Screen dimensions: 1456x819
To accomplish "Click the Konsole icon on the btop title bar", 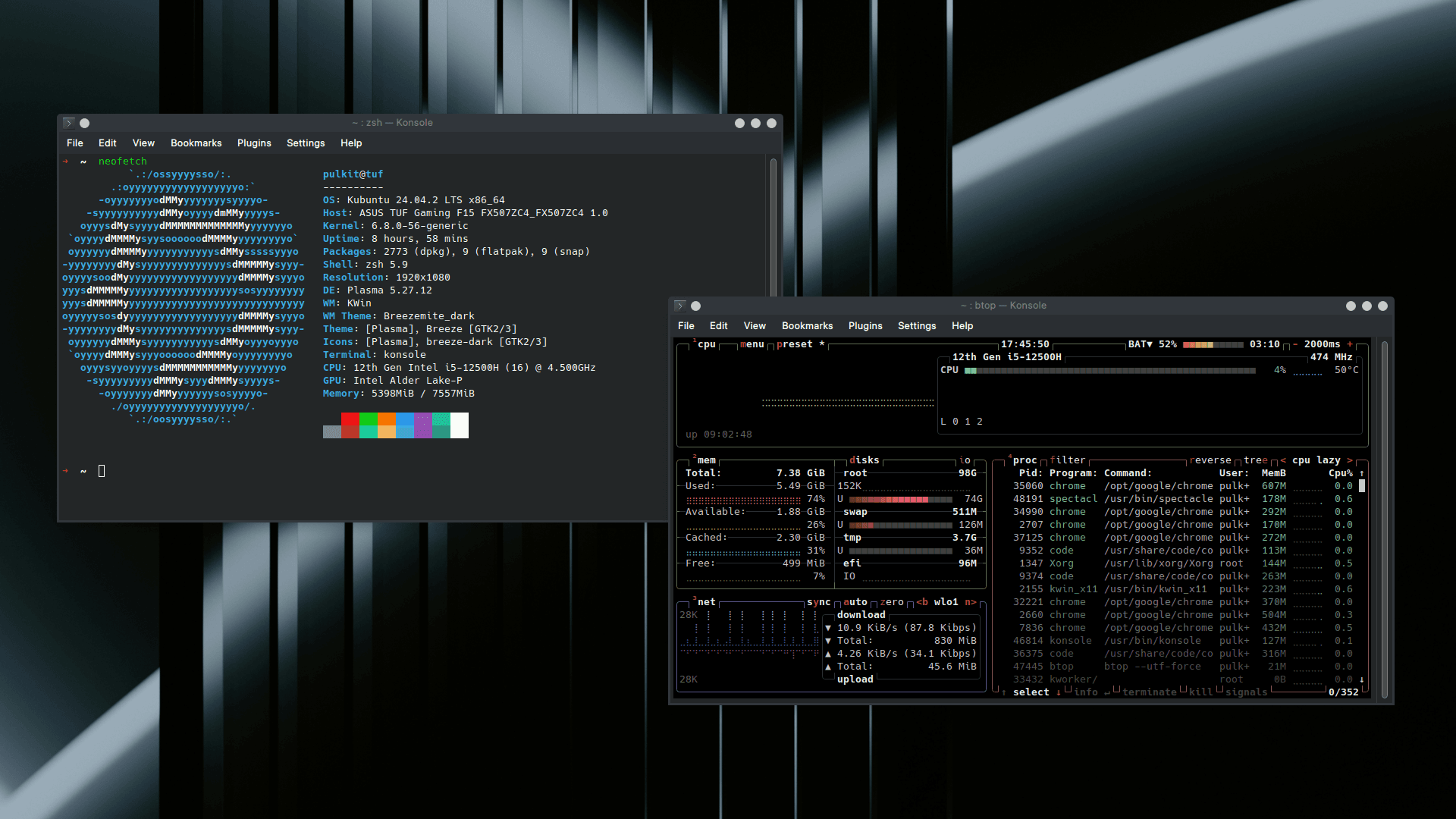I will [x=680, y=305].
